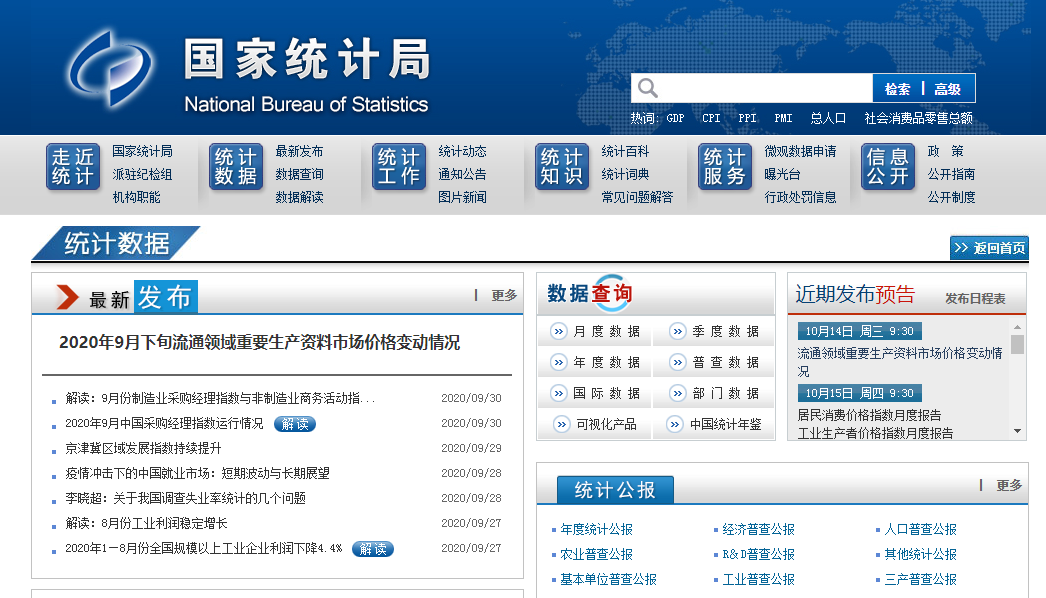Open the 统计数据 blue tile icon
1046x598 pixels.
pos(236,167)
